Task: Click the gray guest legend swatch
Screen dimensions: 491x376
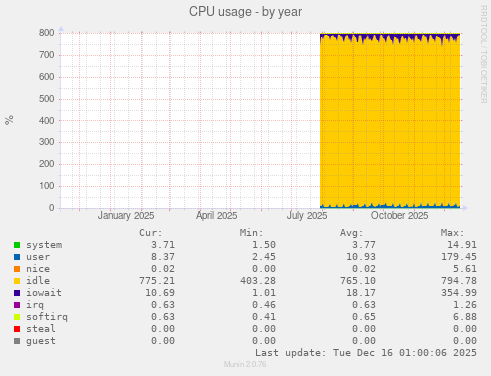Action: pos(17,341)
